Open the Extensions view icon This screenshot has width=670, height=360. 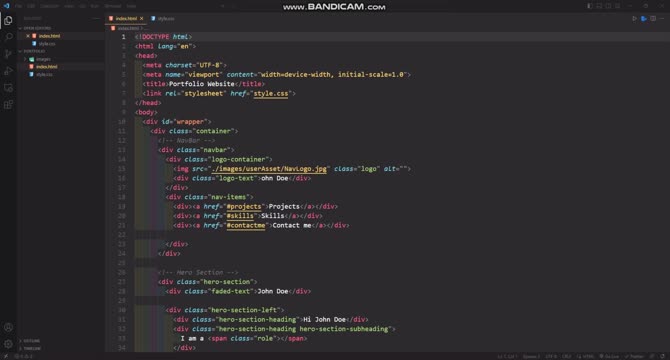pyautogui.click(x=8, y=105)
